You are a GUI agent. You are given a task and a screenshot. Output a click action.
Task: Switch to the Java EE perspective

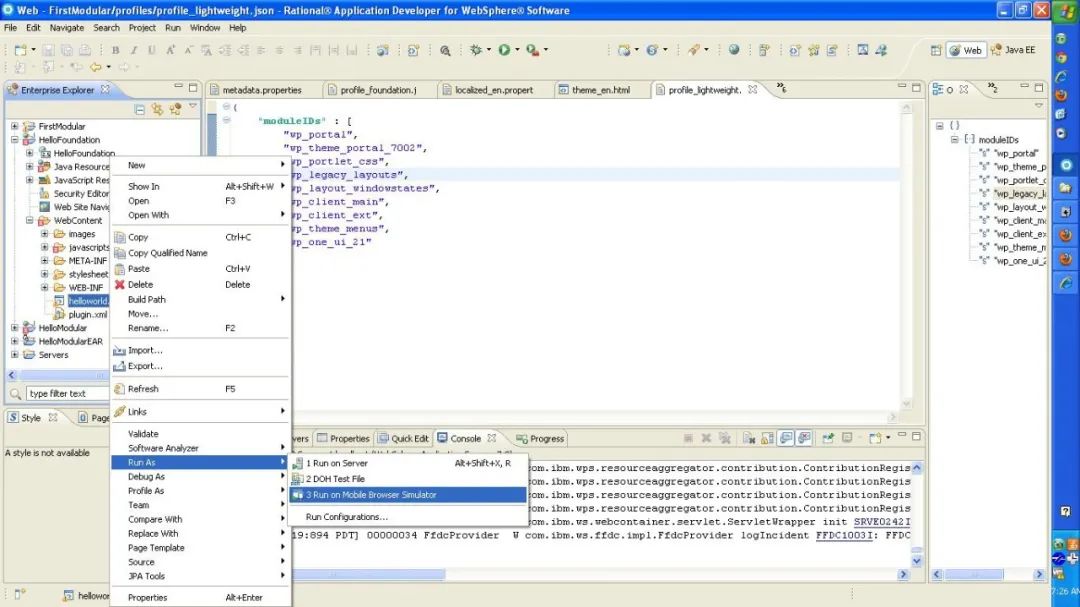click(x=1013, y=50)
